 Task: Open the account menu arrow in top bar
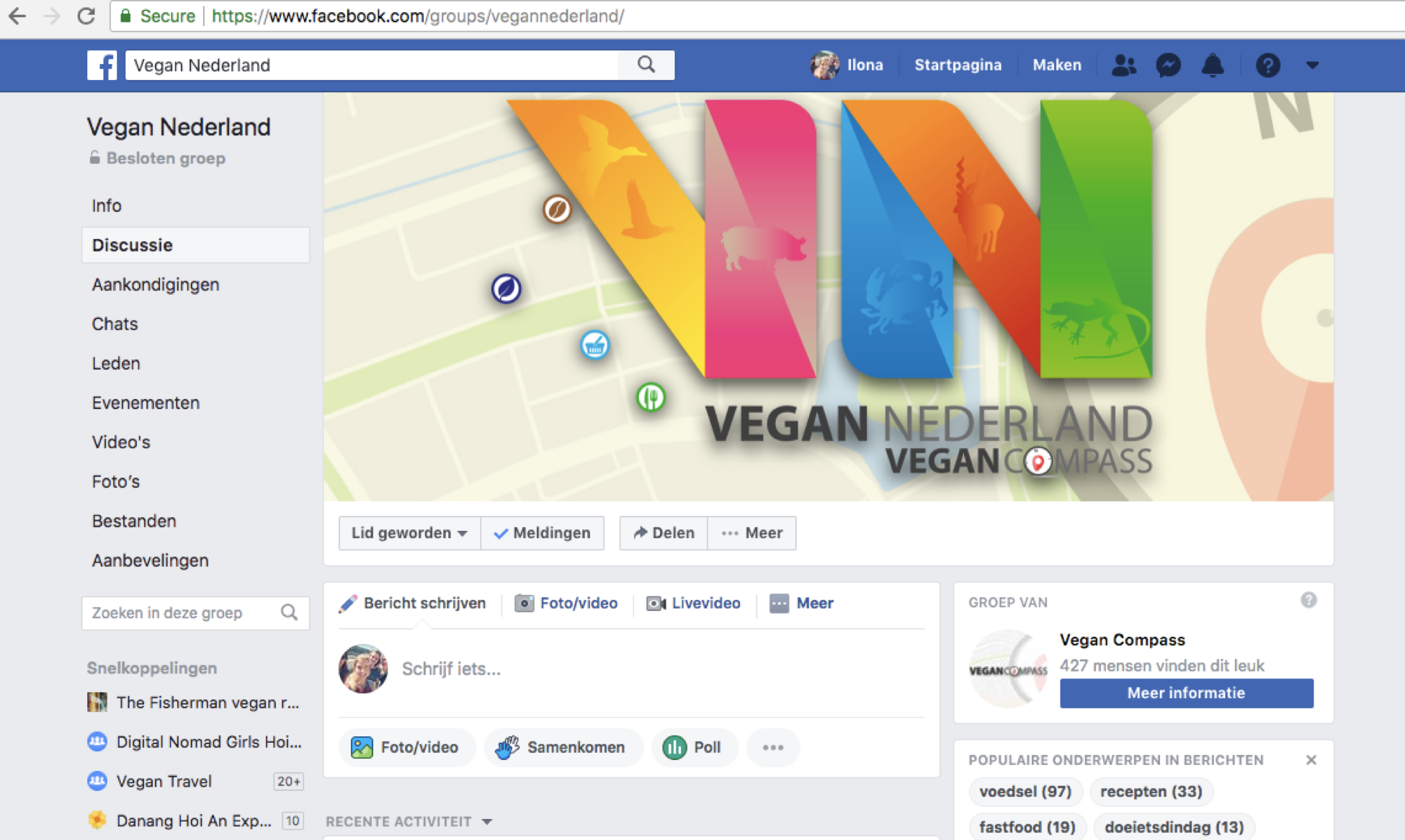pyautogui.click(x=1312, y=66)
